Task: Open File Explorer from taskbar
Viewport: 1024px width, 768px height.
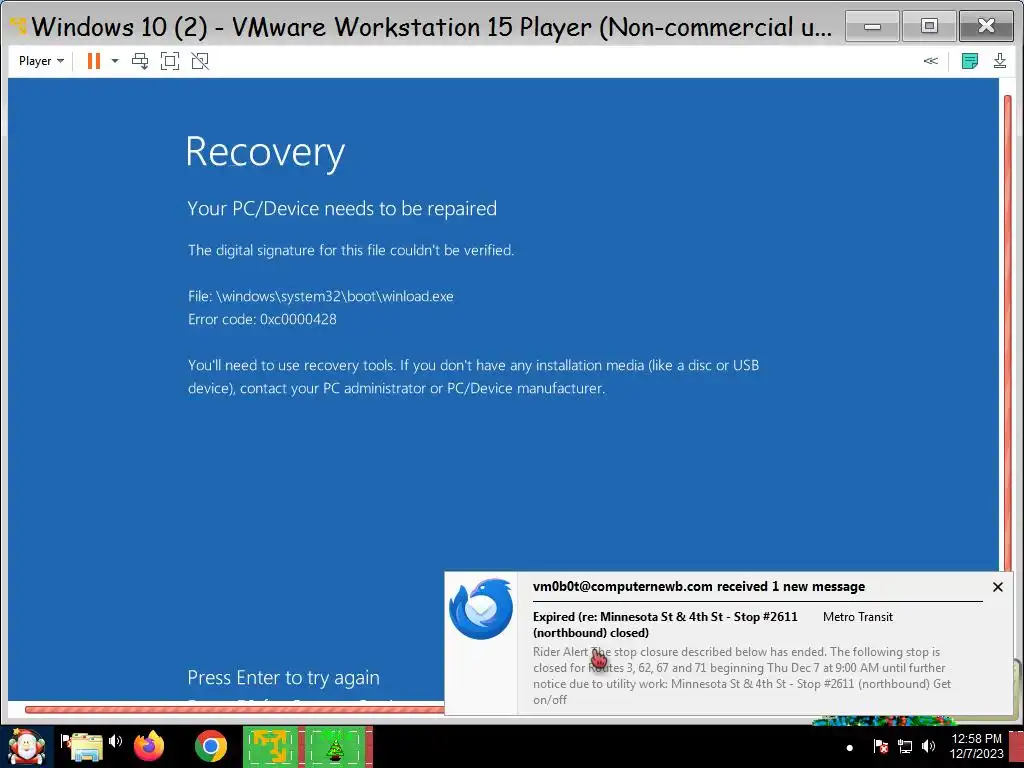Action: click(x=85, y=746)
